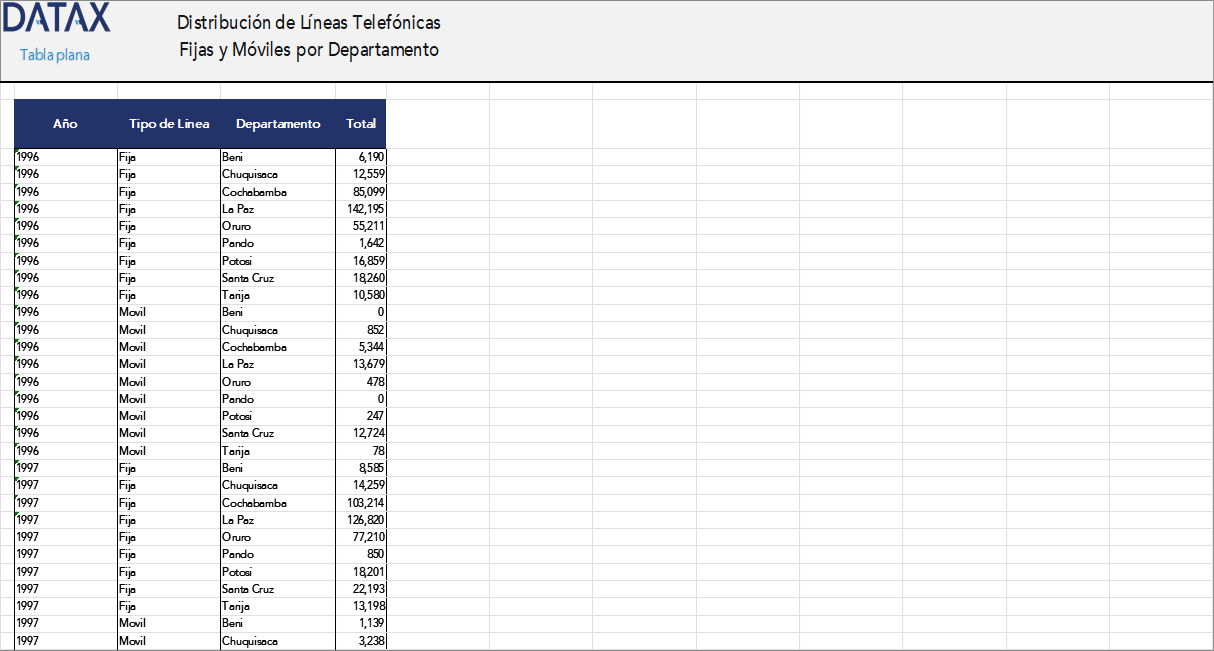Screen dimensions: 1214x651
Task: Click the Total column header
Action: (361, 124)
